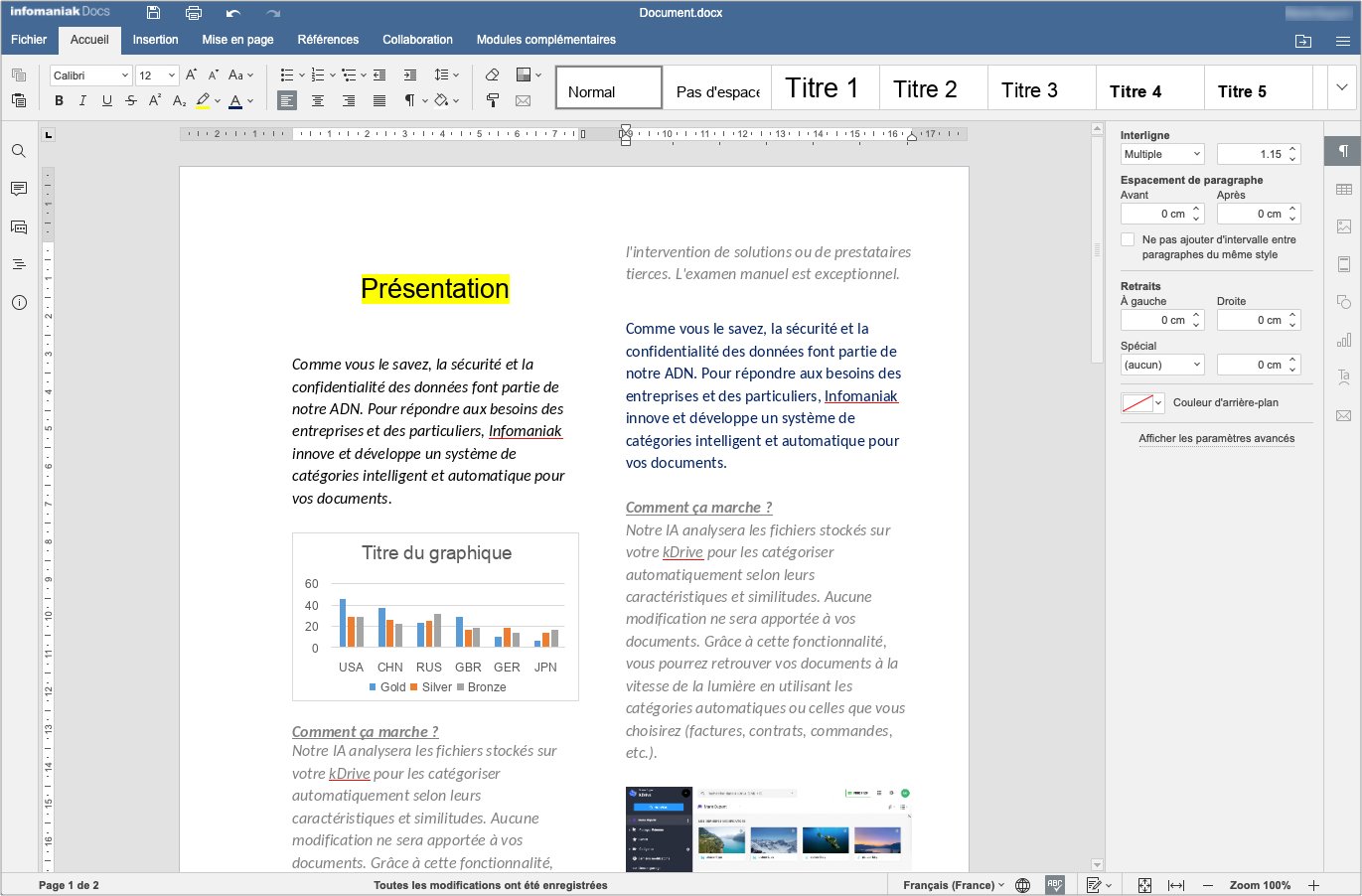Open the Interligne 'Multiple' dropdown
Image resolution: width=1362 pixels, height=896 pixels.
coord(1162,154)
